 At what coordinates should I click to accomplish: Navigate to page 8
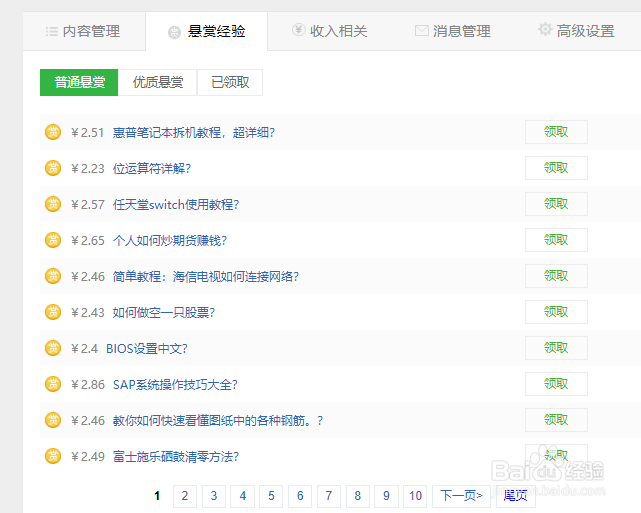(358, 496)
